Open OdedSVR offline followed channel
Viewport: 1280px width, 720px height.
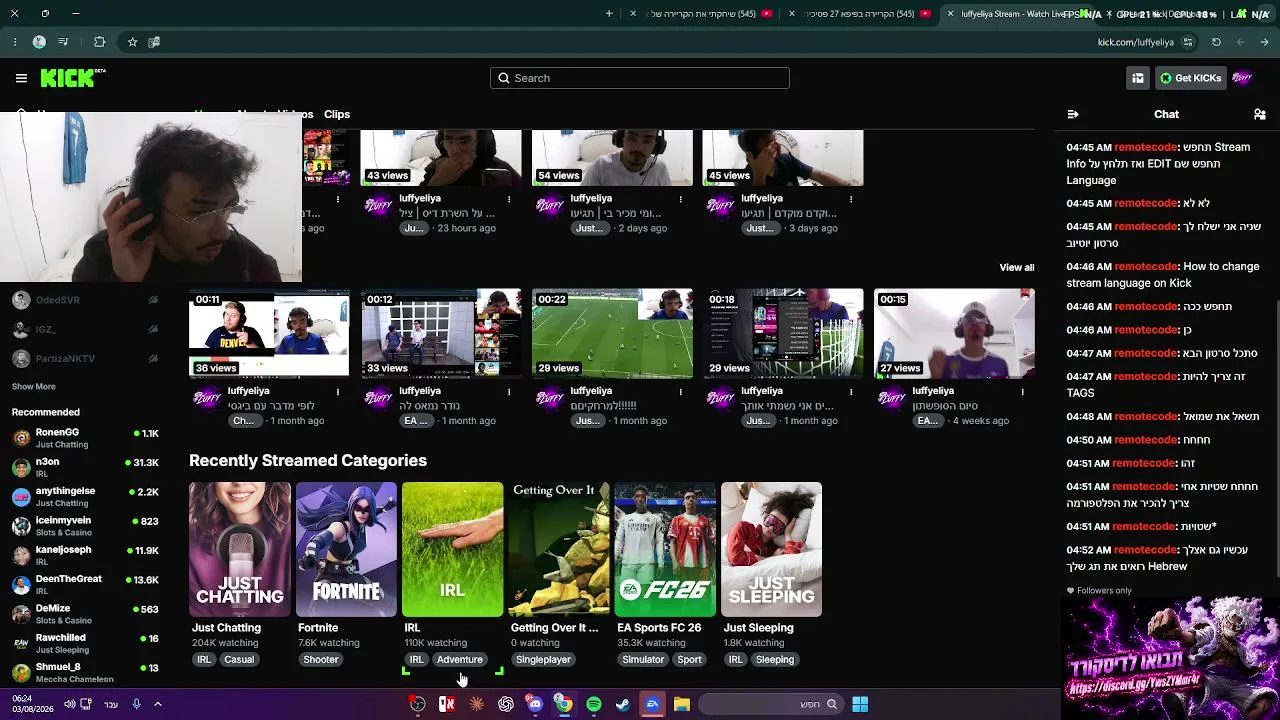click(x=86, y=300)
